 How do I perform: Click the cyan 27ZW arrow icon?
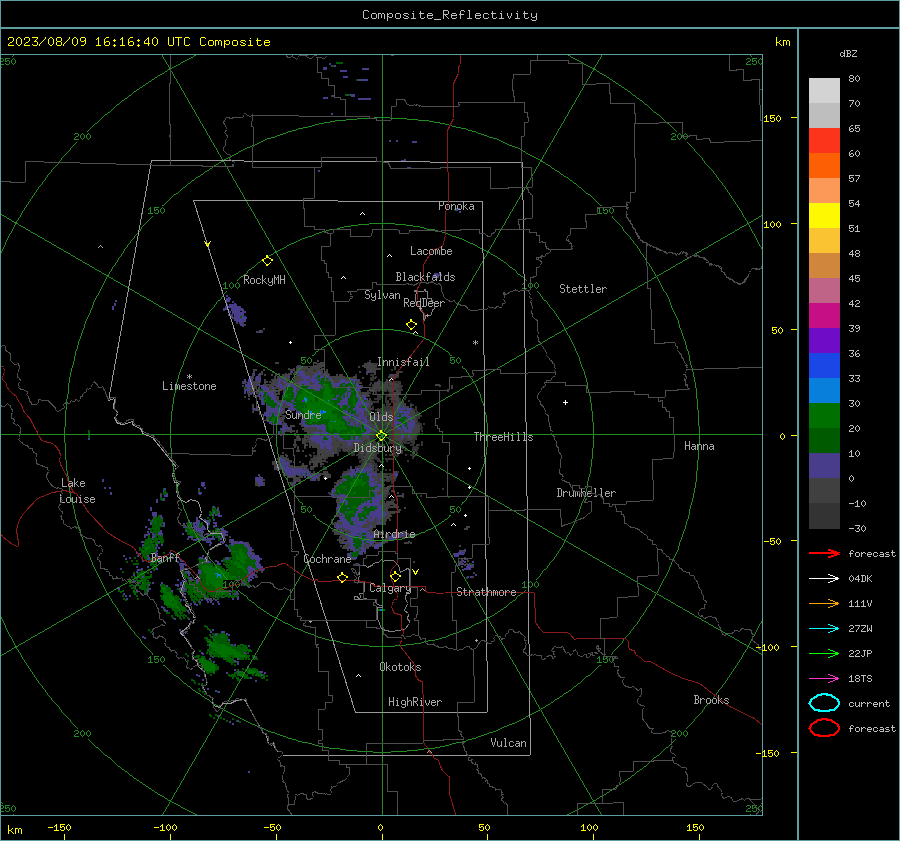pos(824,629)
